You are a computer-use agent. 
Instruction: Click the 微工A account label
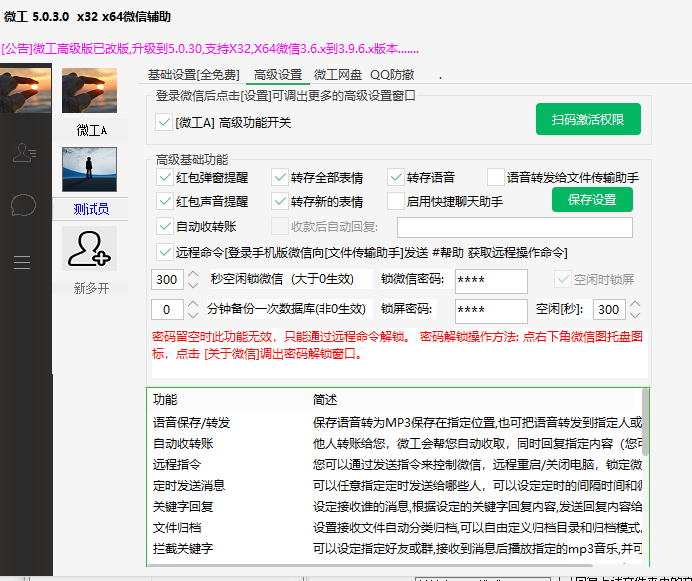coord(91,130)
